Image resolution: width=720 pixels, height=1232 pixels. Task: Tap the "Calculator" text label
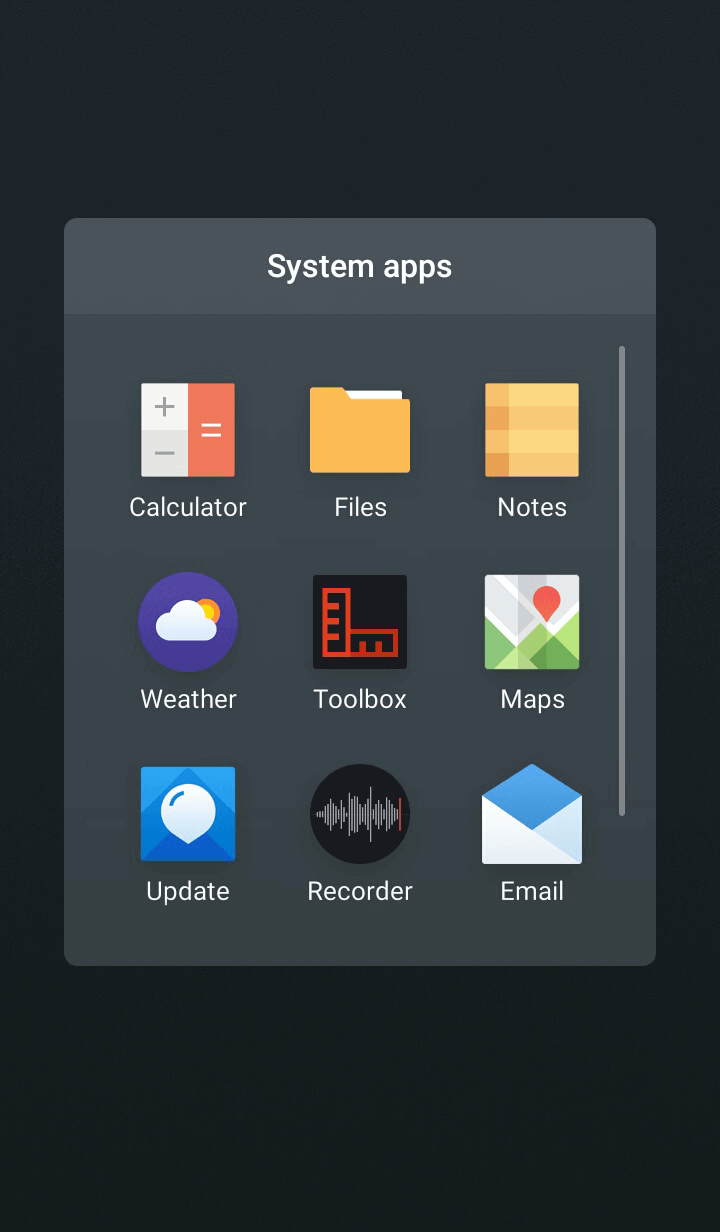click(188, 507)
